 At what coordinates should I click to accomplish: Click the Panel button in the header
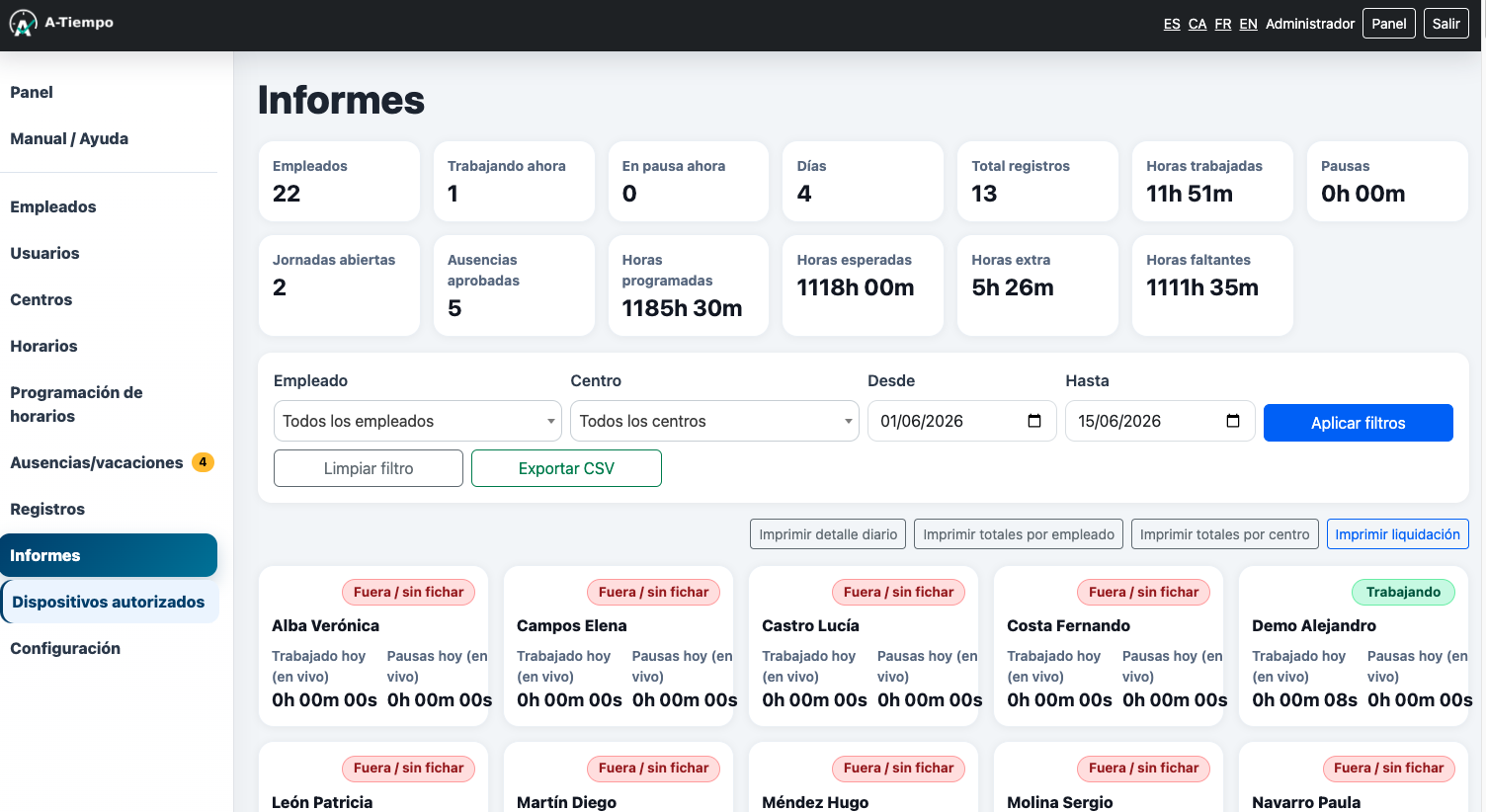[1389, 24]
